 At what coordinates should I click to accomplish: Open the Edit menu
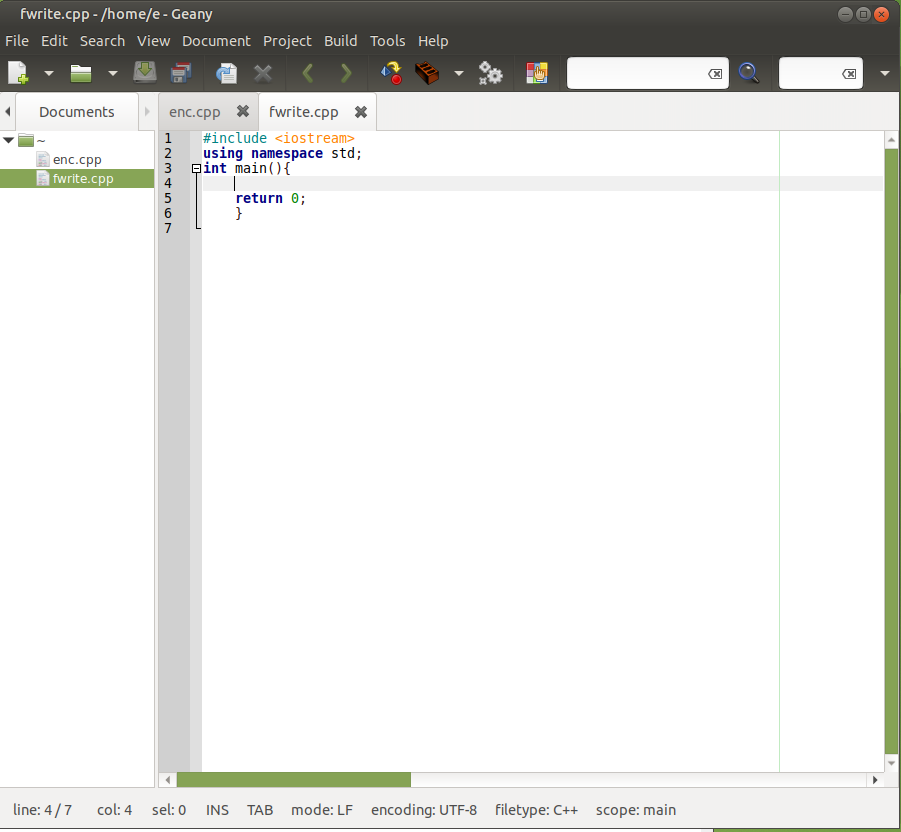pyautogui.click(x=54, y=41)
